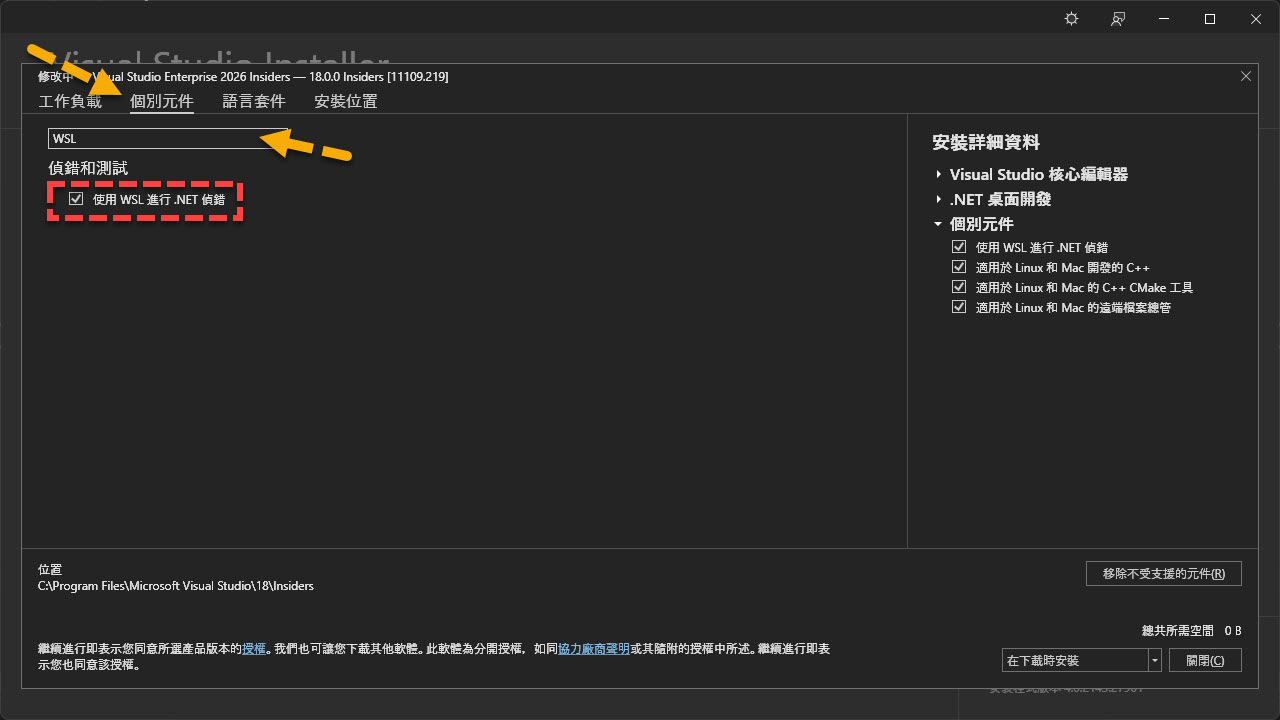Uncheck 適用於 Linux 和 Mac 的遠端檔案總管
The width and height of the screenshot is (1280, 720).
point(959,307)
